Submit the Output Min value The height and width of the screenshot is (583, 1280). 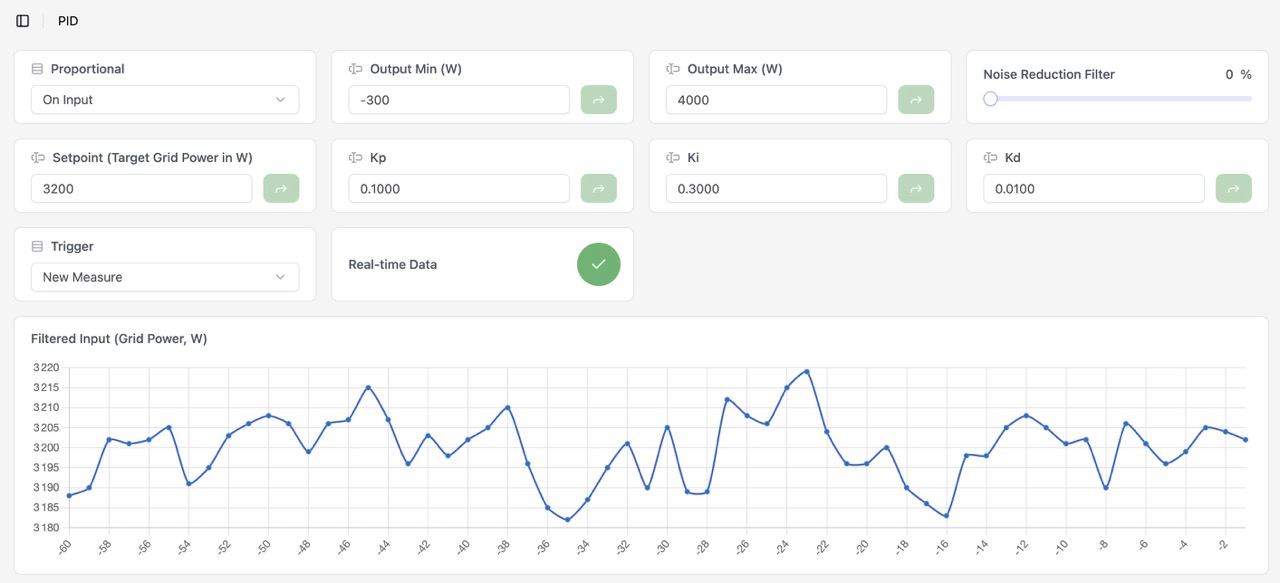point(599,100)
